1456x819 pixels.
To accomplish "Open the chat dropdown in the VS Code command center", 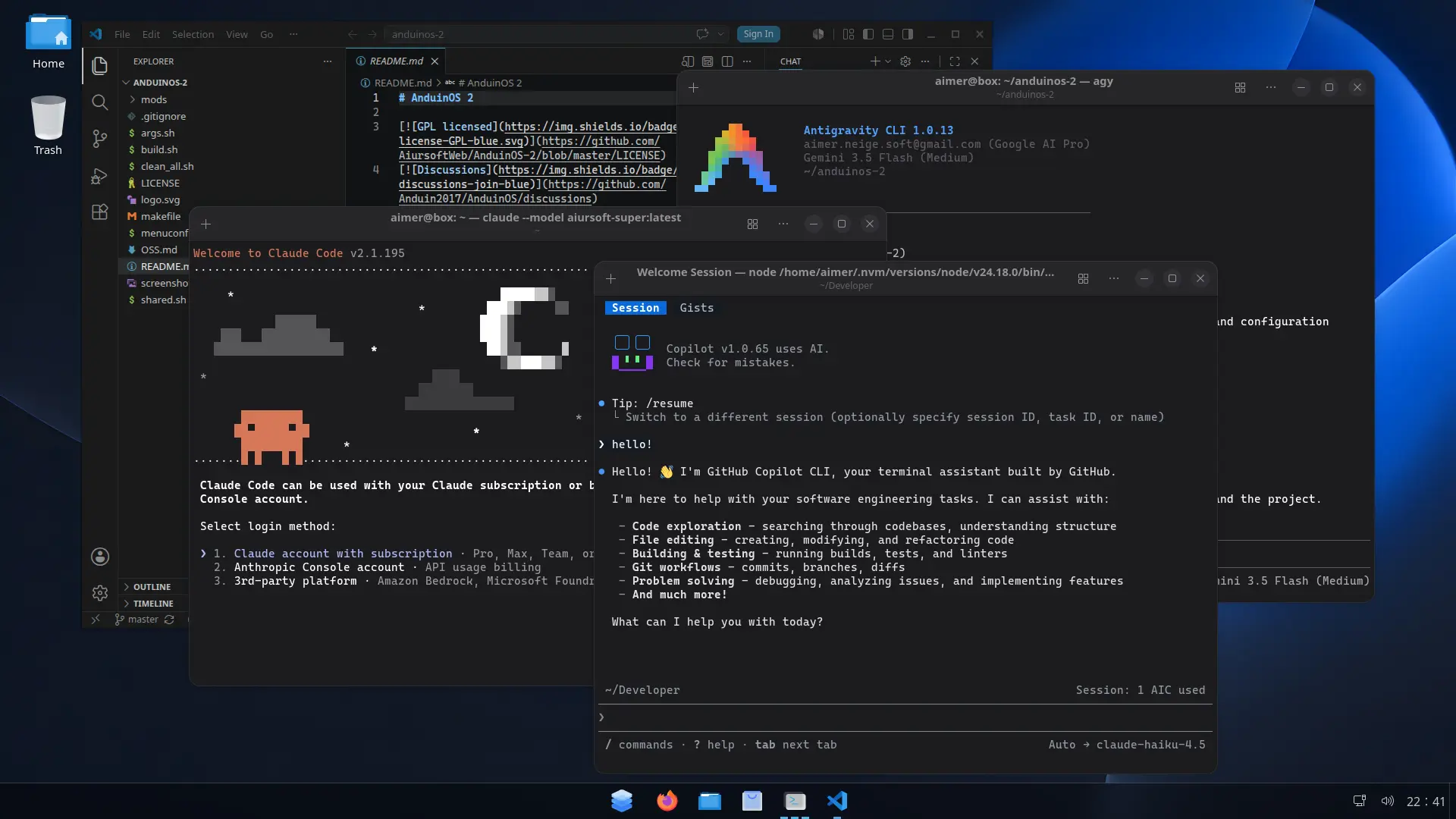I will click(721, 34).
